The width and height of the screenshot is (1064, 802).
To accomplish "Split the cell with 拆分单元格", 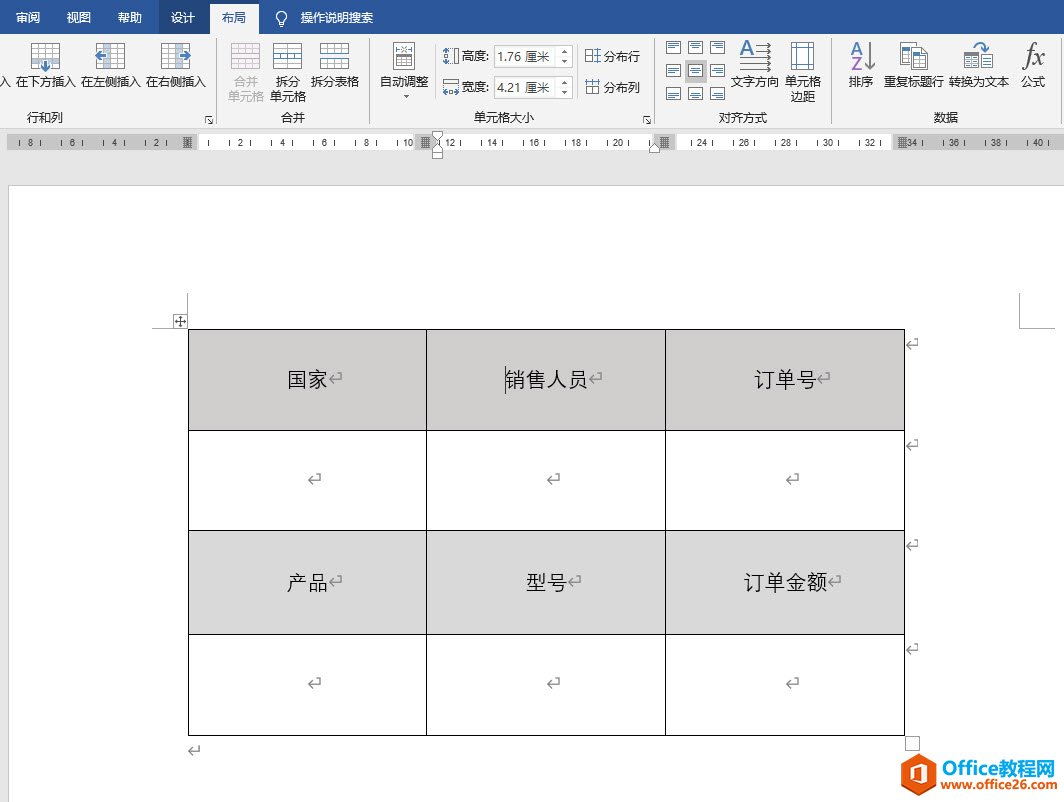I will (x=288, y=72).
